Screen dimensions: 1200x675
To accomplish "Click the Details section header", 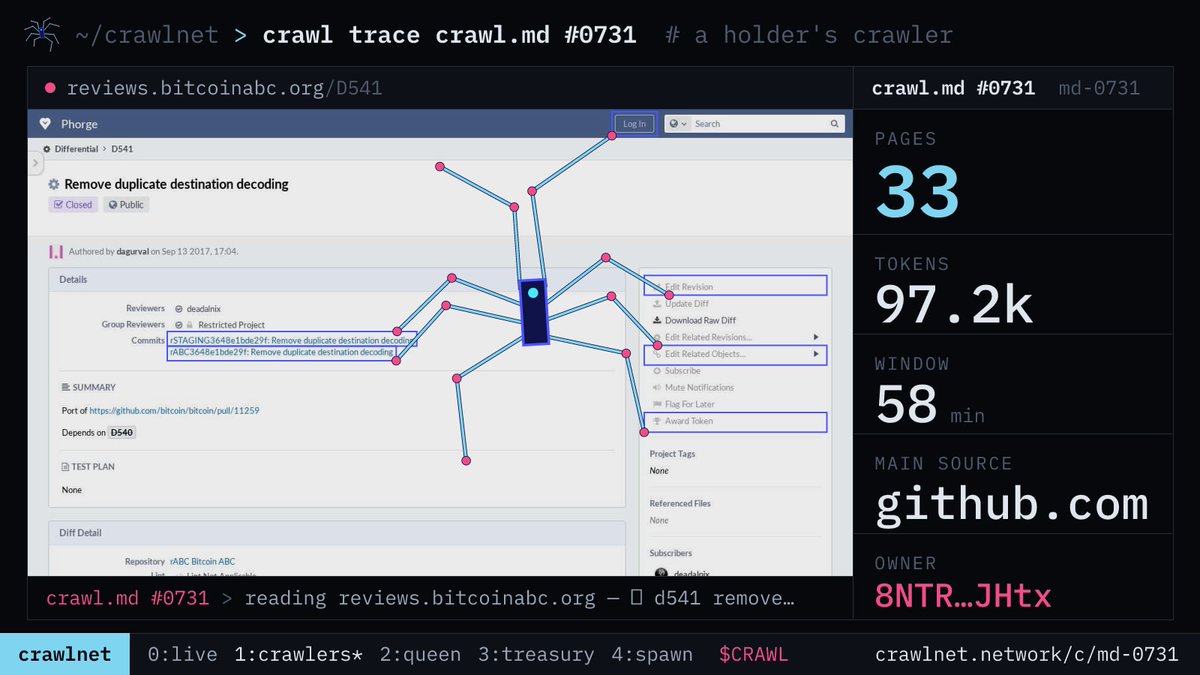I will 73,280.
